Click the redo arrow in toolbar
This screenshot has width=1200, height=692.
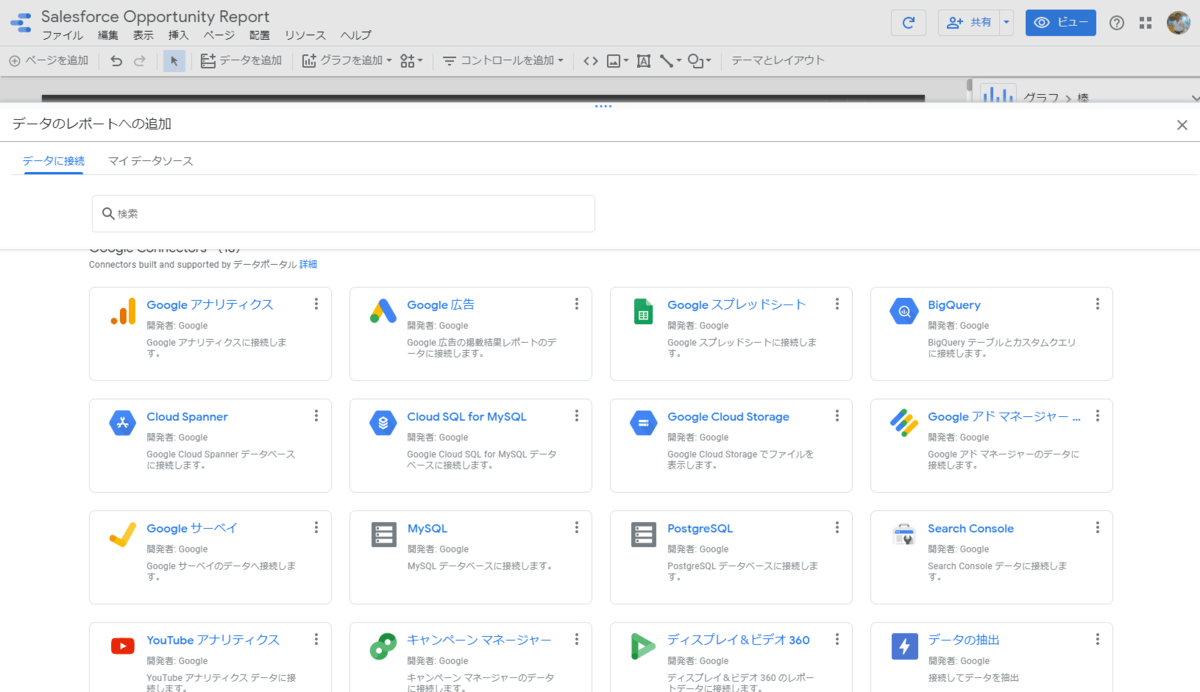coord(140,61)
